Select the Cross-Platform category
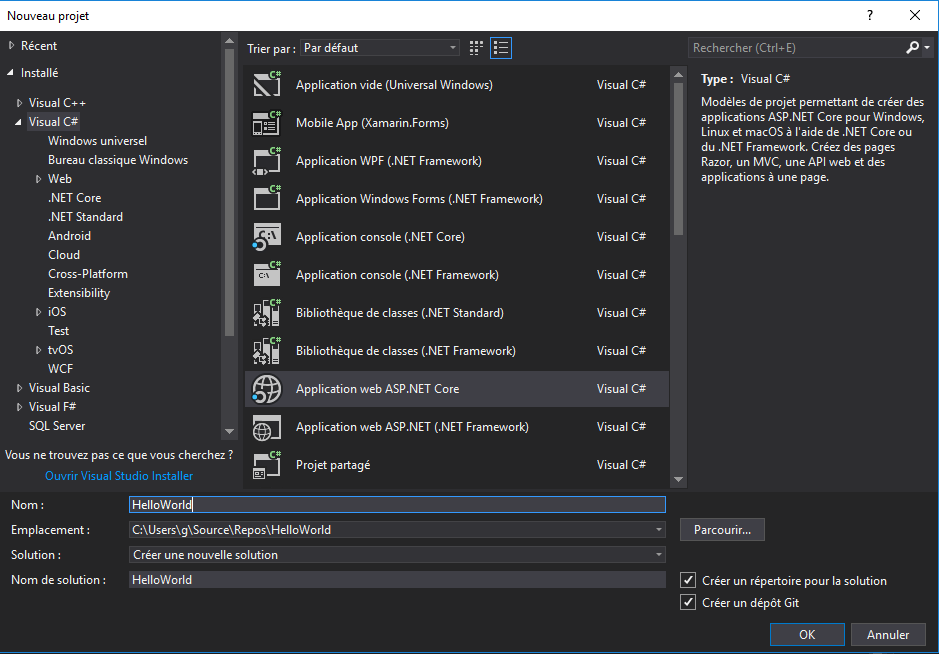Image resolution: width=939 pixels, height=654 pixels. click(87, 274)
